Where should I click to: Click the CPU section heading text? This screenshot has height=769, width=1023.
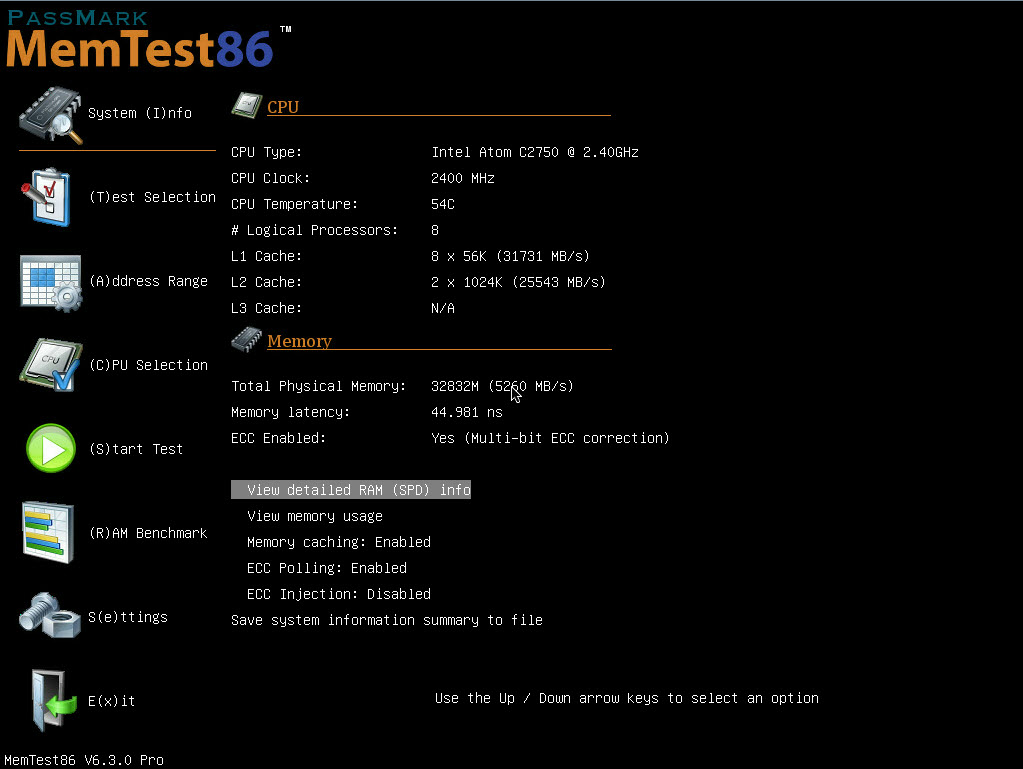point(283,107)
